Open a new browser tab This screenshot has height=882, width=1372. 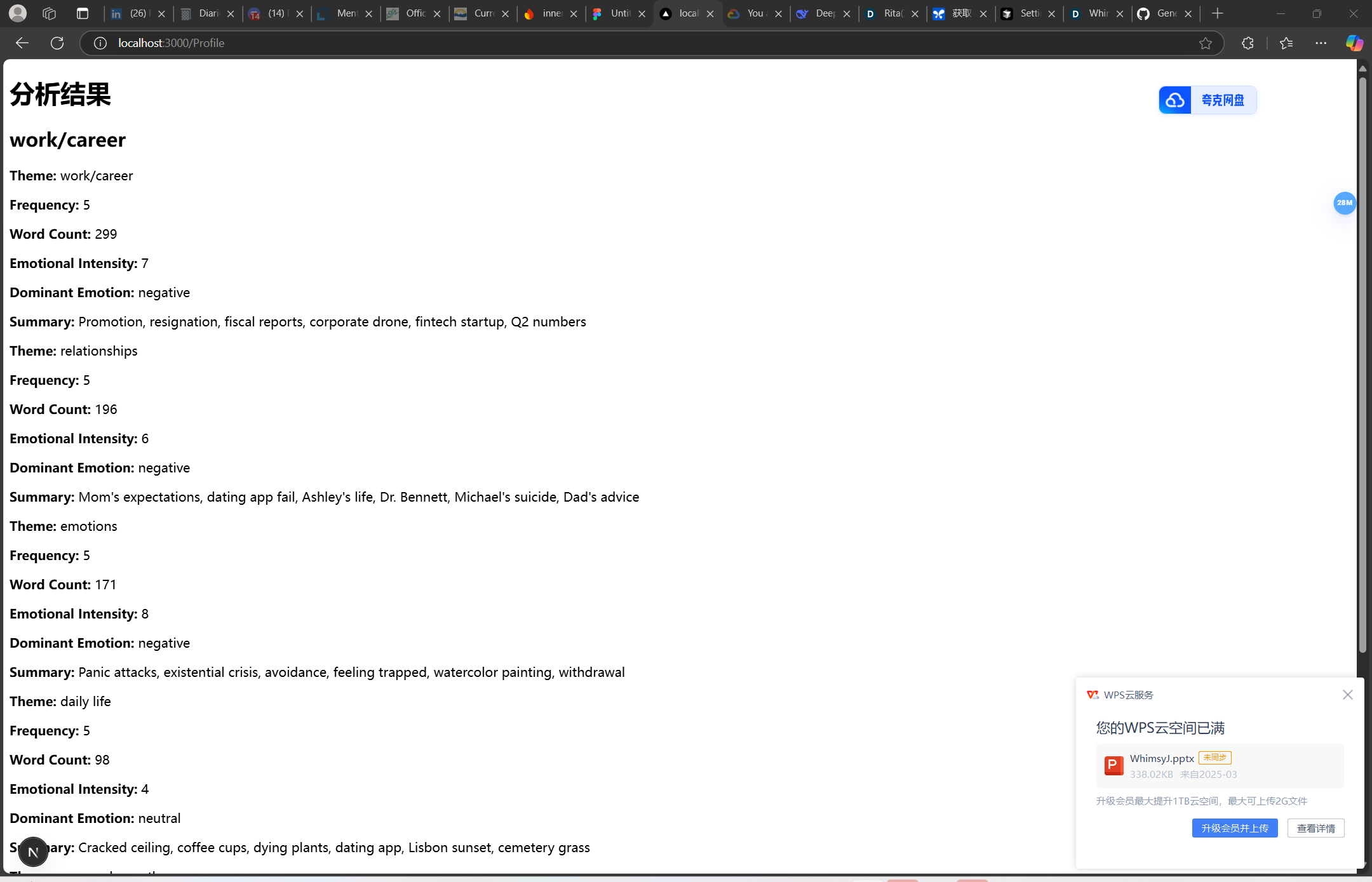(1217, 13)
